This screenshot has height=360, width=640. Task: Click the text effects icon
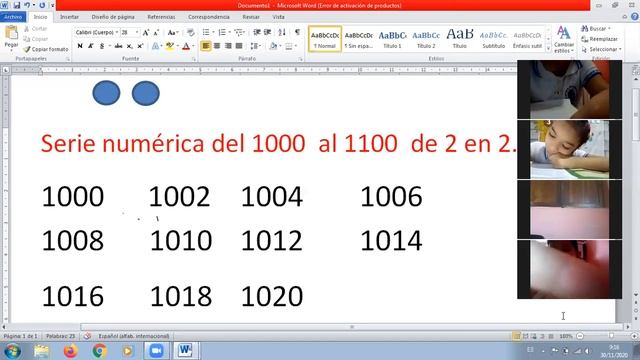(156, 46)
